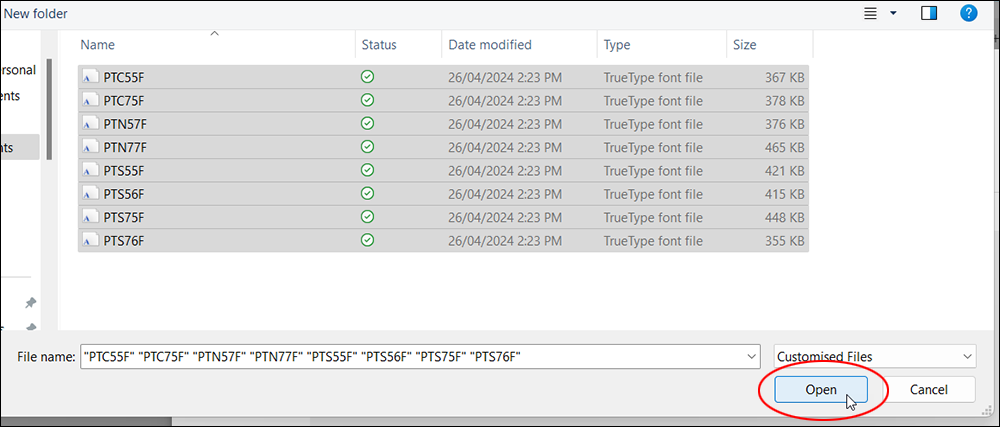
Task: Click the 367 KB size value
Action: pyautogui.click(x=784, y=78)
